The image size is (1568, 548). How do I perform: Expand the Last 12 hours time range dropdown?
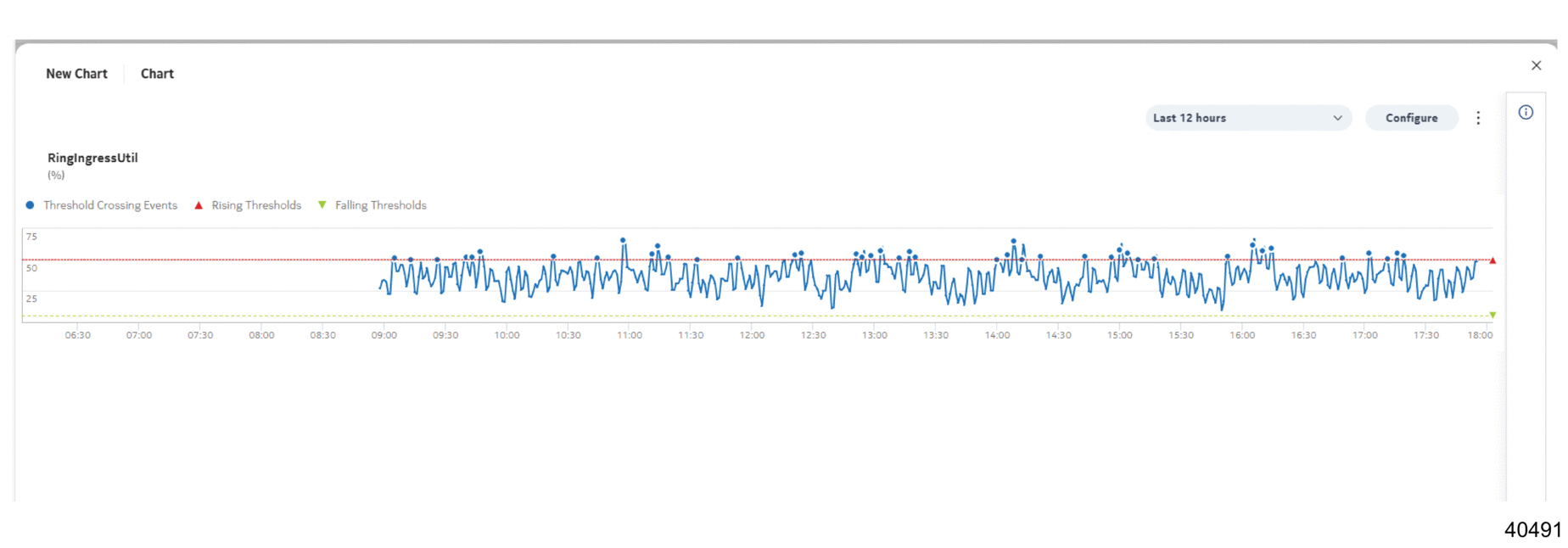pos(1247,118)
